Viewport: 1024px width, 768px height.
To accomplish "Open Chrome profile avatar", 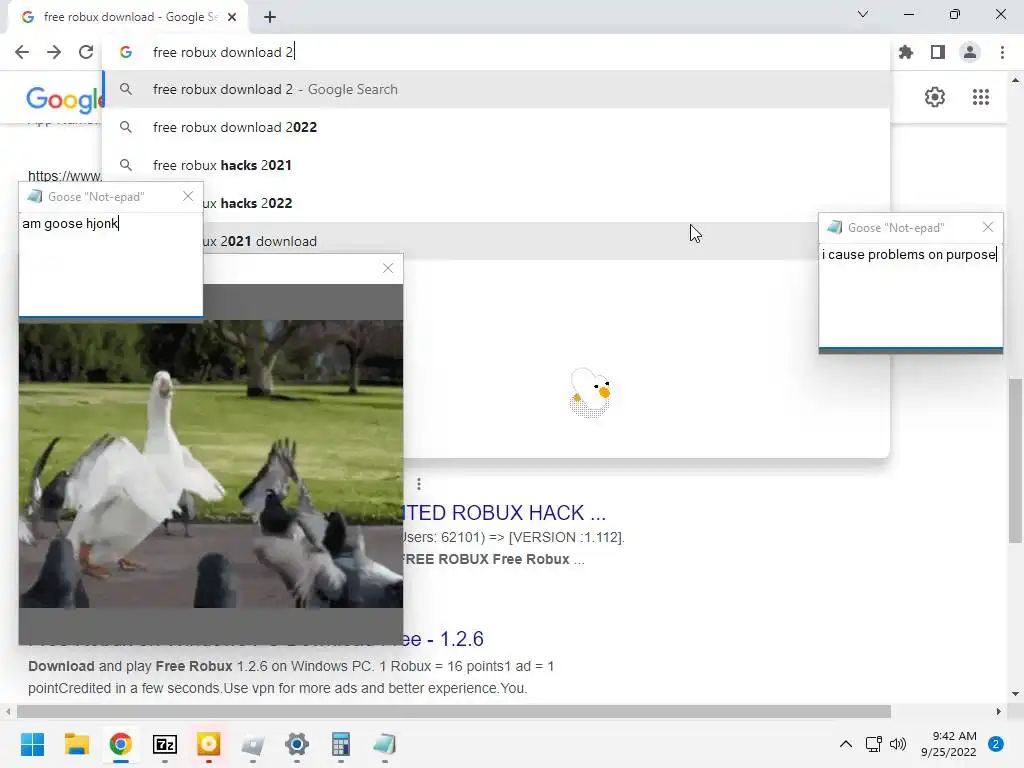I will point(970,52).
